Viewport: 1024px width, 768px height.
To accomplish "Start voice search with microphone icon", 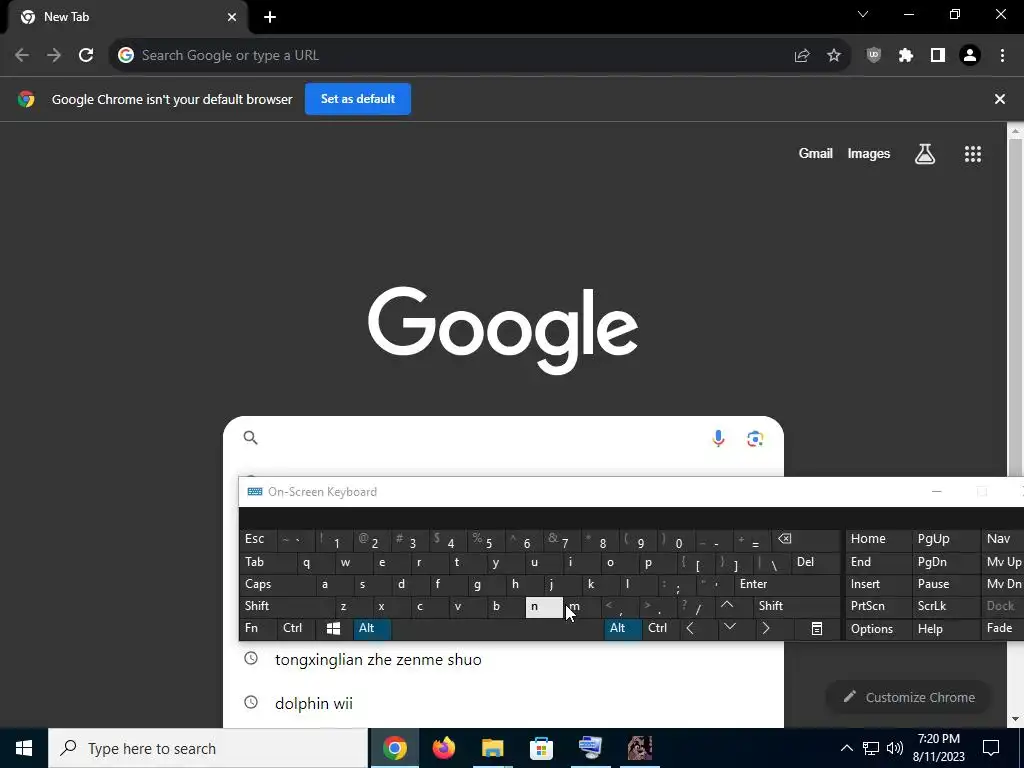I will click(x=718, y=438).
